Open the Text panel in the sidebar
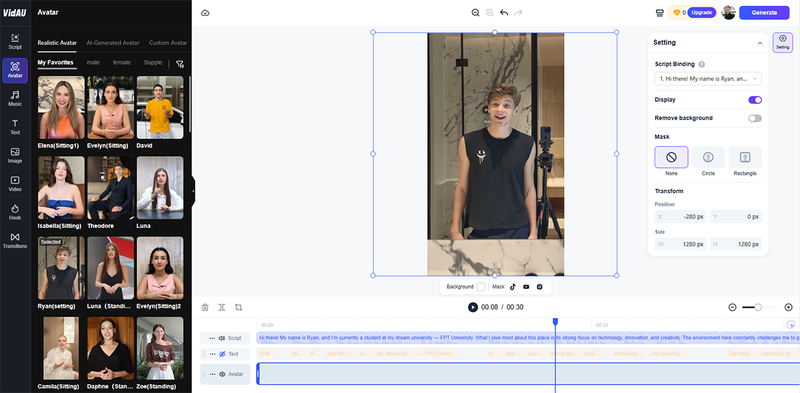The height and width of the screenshot is (393, 800). pyautogui.click(x=15, y=127)
